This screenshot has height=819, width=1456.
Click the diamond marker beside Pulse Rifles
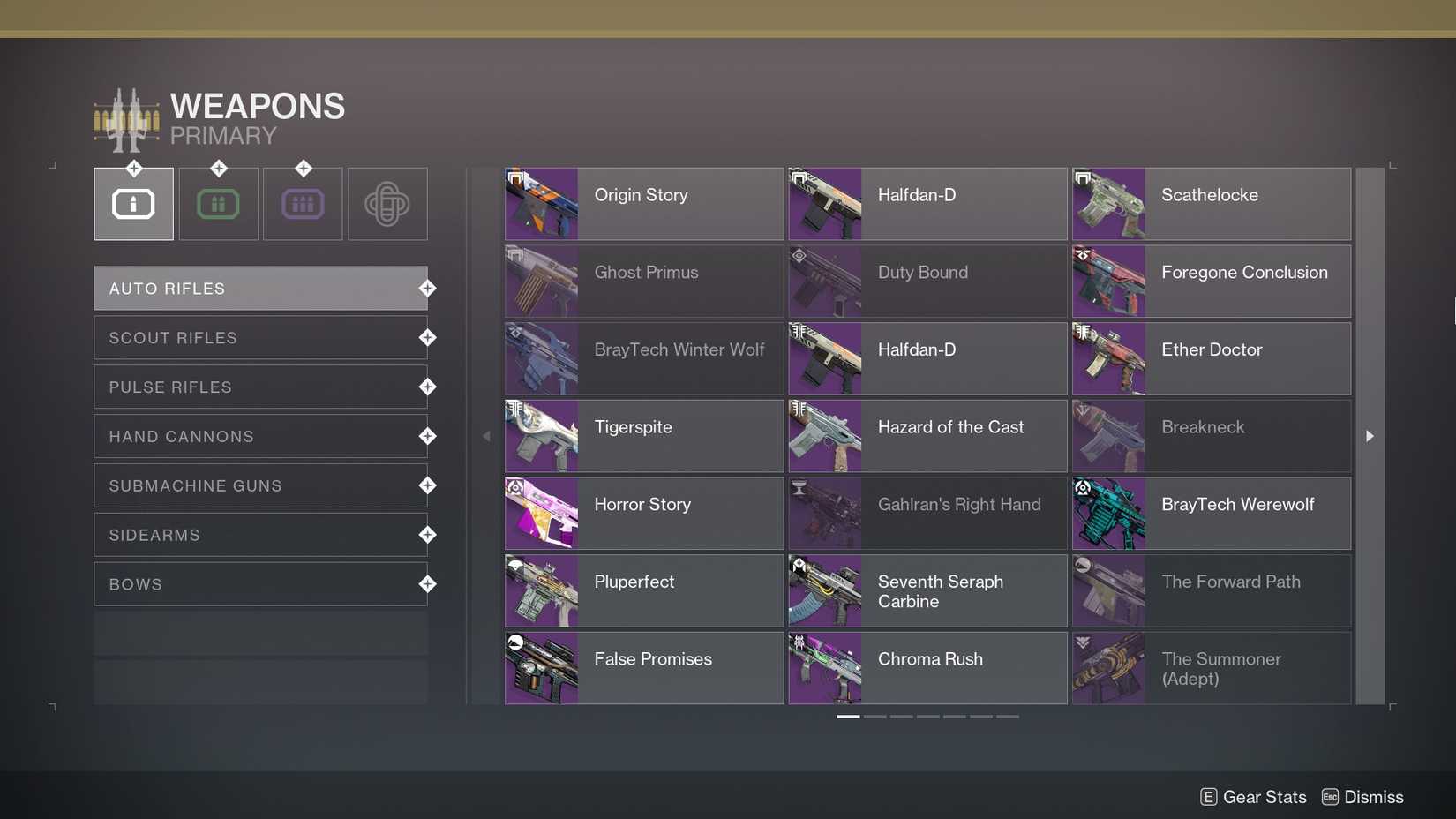(428, 387)
